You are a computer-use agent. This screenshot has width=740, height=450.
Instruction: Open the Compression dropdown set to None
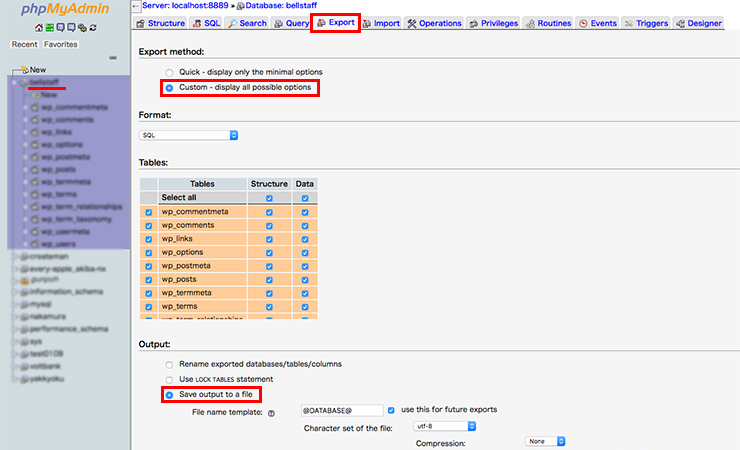(x=546, y=441)
